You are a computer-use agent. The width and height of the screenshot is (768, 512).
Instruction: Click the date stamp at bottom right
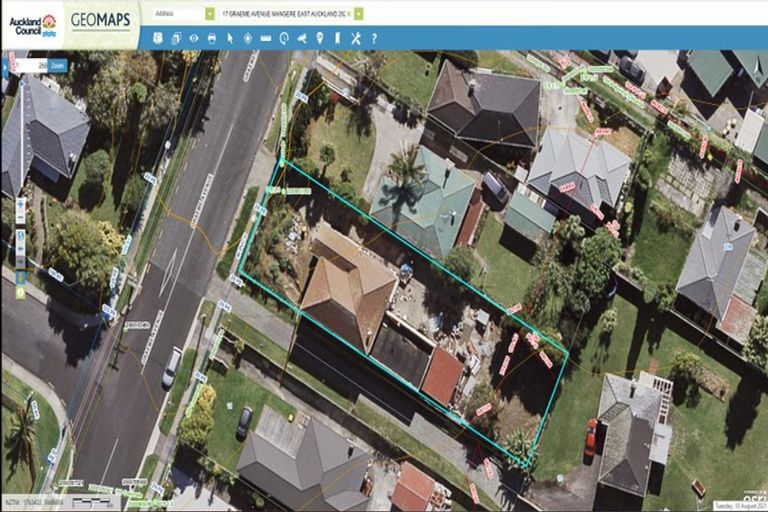[x=739, y=506]
